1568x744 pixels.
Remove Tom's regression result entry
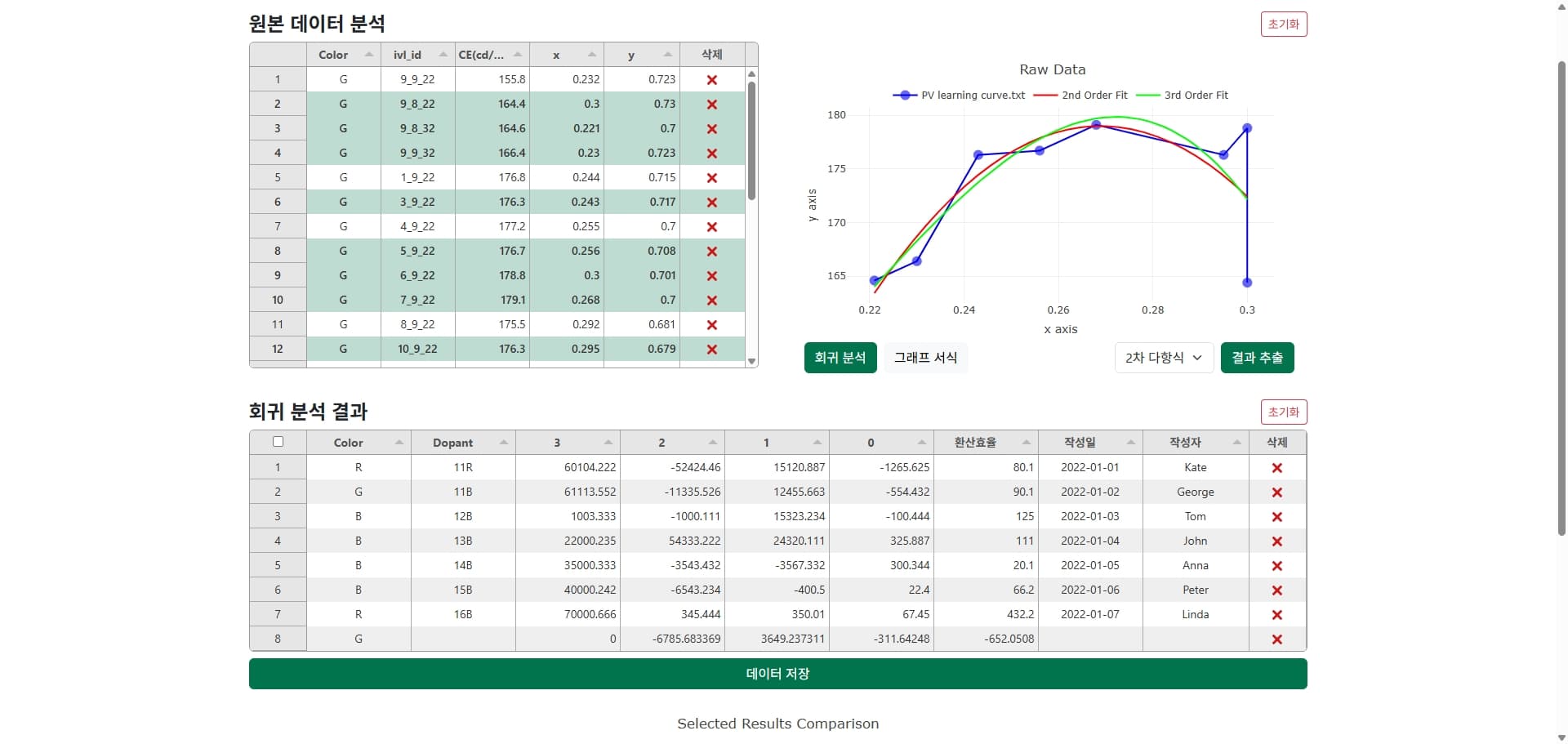(x=1276, y=517)
